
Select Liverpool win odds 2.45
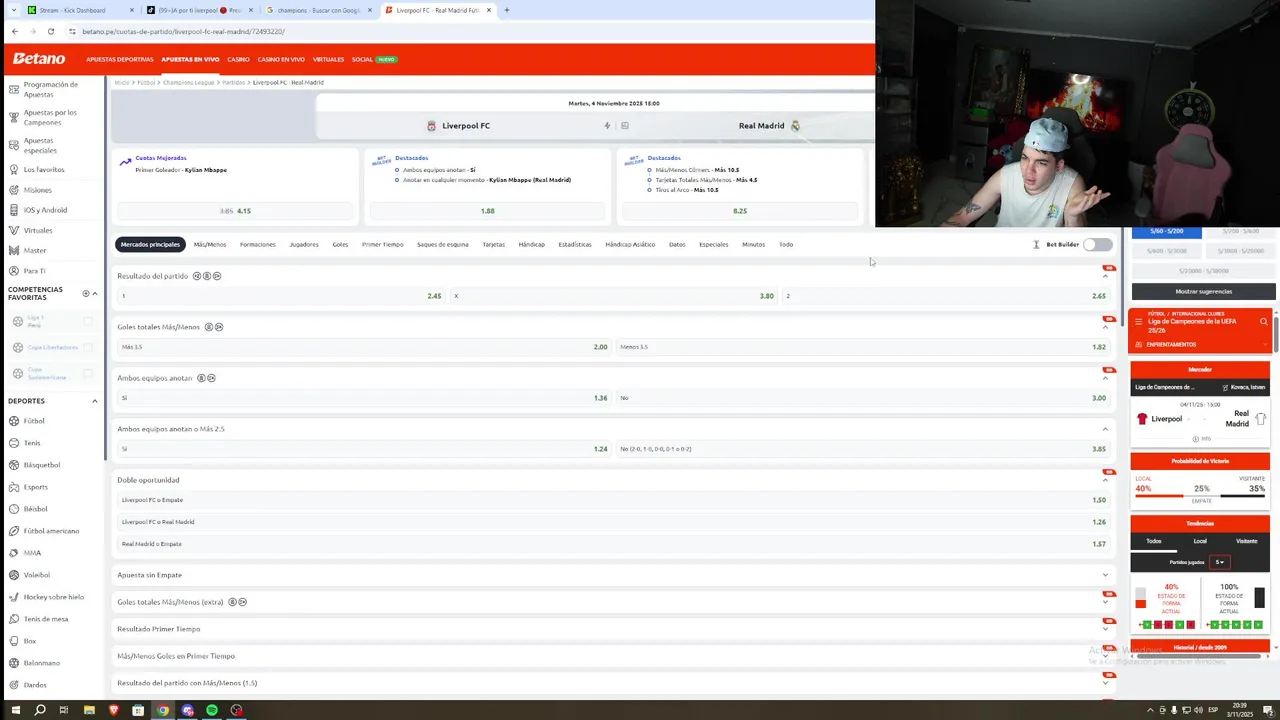point(280,296)
